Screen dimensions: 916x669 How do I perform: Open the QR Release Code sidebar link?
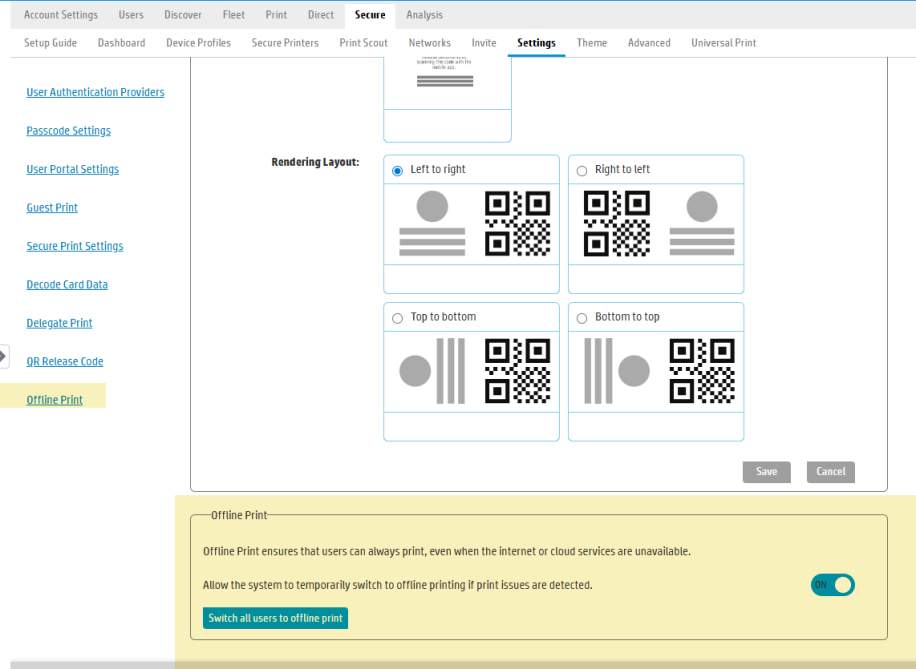65,362
